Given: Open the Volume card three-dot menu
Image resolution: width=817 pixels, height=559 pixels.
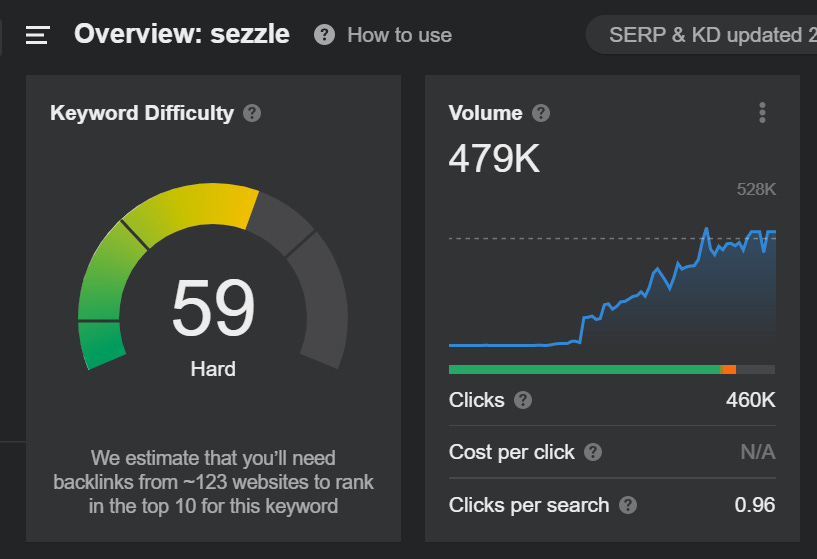Looking at the screenshot, I should click(x=762, y=113).
